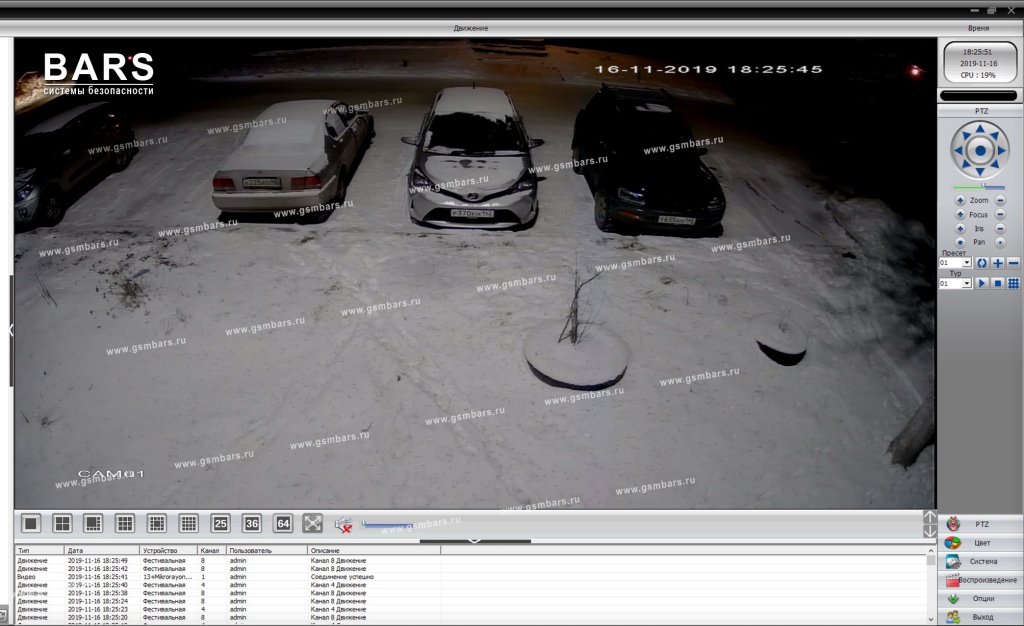This screenshot has height=626, width=1024.
Task: Click the muted speaker audio icon
Action: (x=344, y=524)
